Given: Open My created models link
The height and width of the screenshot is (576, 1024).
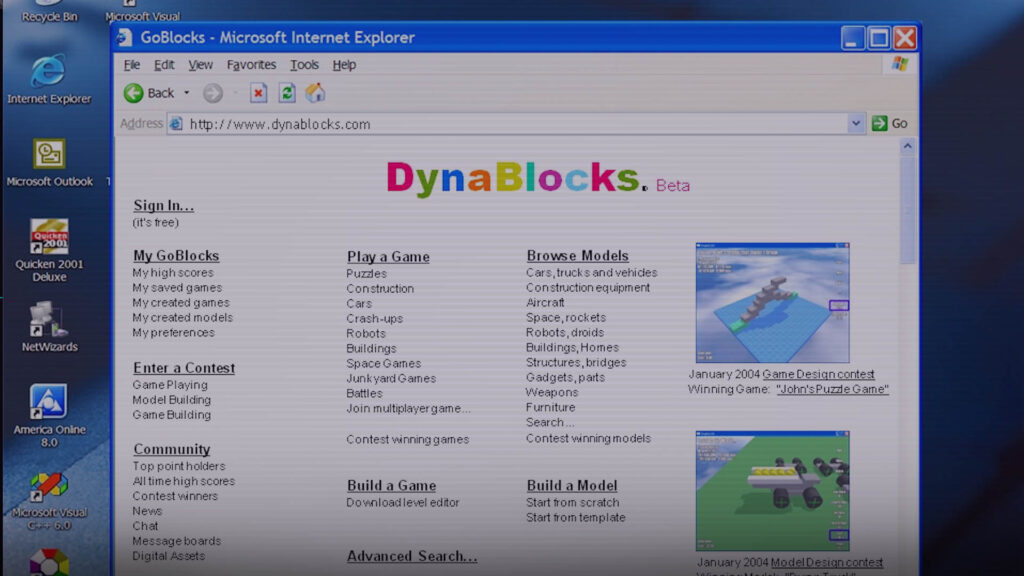Looking at the screenshot, I should [x=182, y=318].
